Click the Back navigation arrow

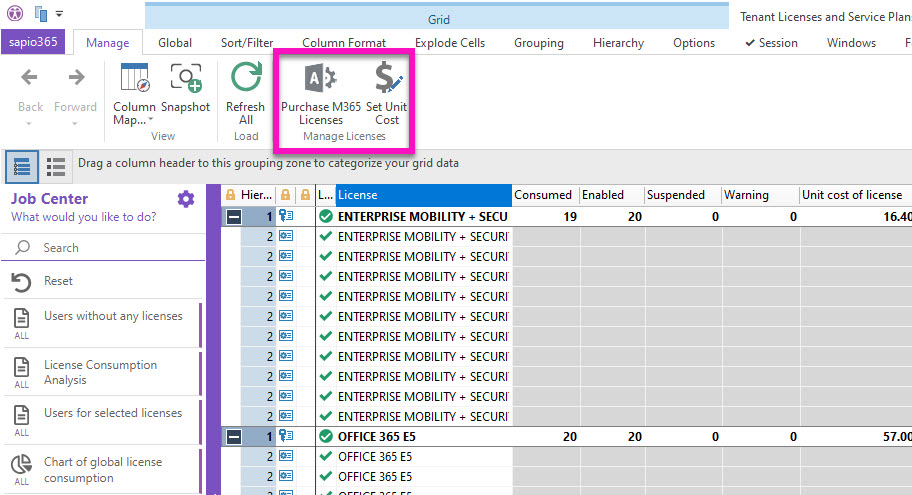coord(30,77)
